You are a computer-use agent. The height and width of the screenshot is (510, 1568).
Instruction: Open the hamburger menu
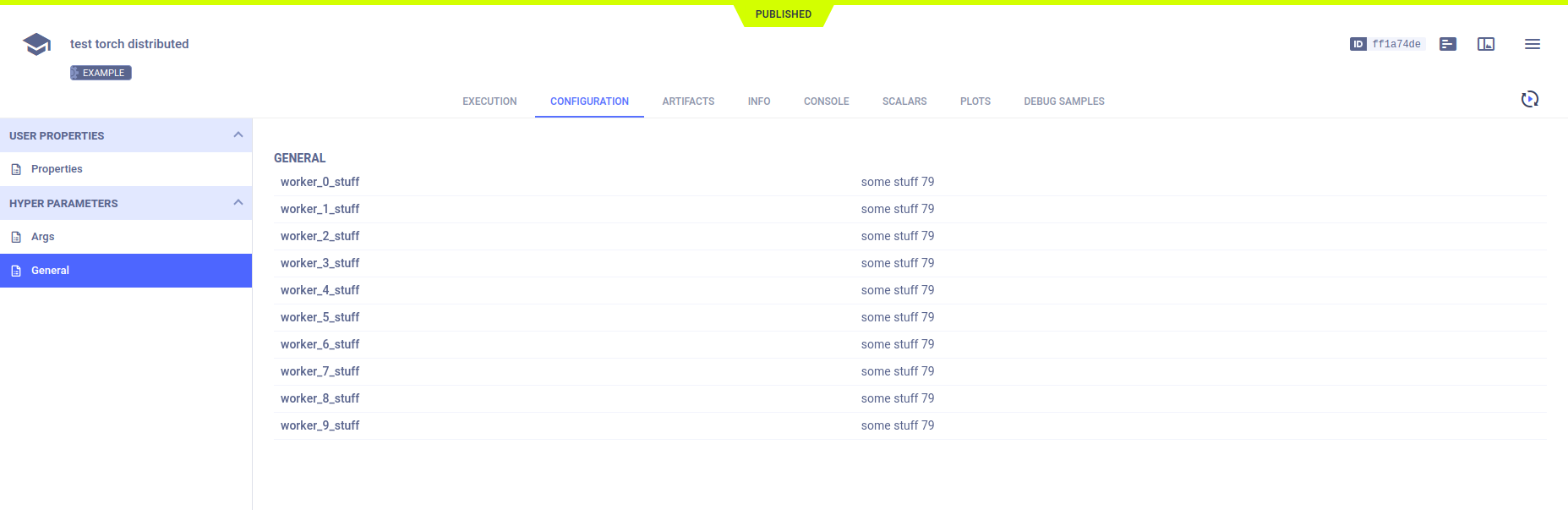tap(1532, 44)
